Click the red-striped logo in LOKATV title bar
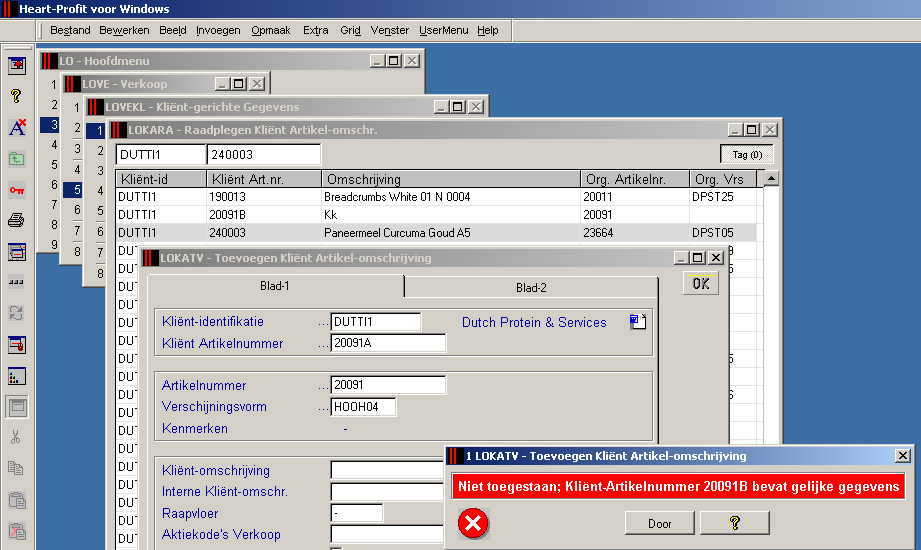921x550 pixels. point(150,258)
